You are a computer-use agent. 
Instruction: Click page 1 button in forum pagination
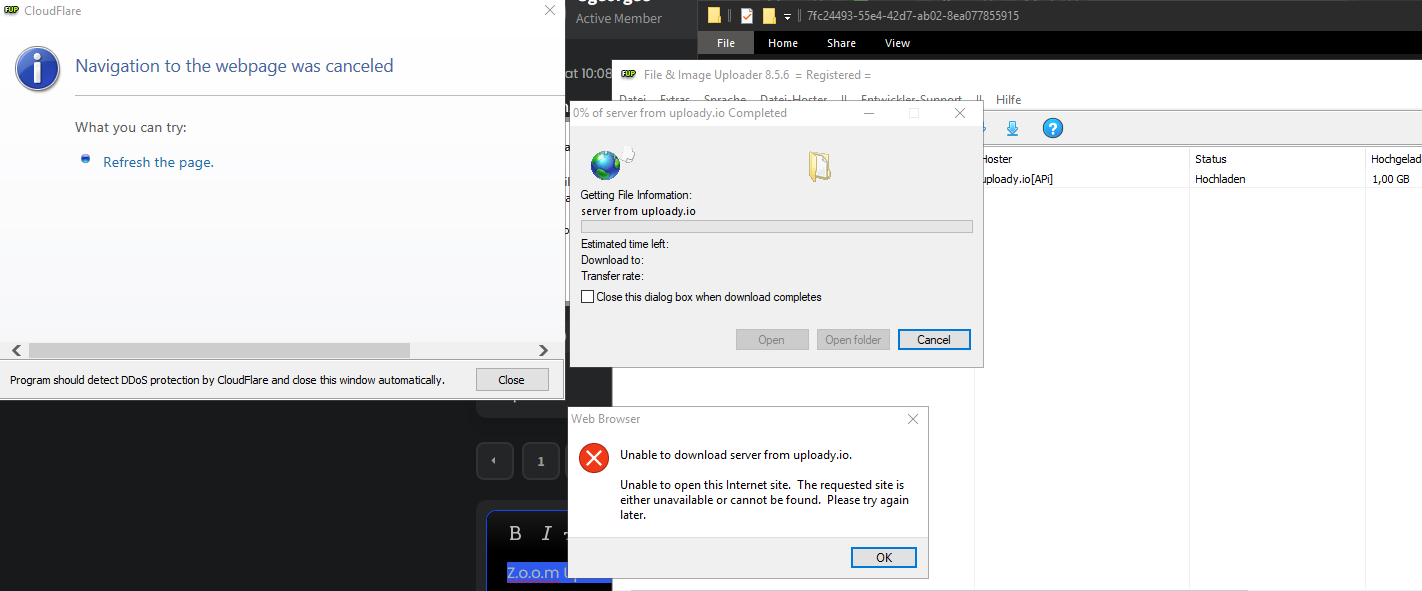(541, 461)
